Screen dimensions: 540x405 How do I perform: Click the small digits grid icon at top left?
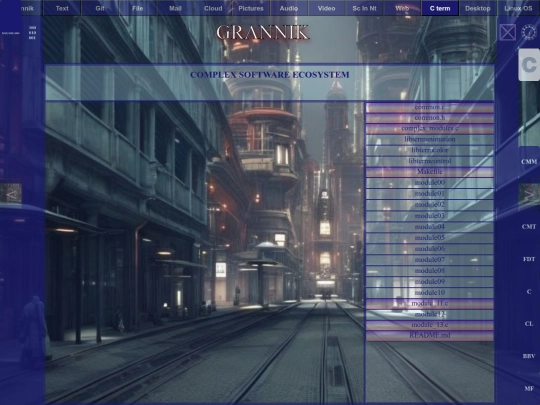(32, 33)
